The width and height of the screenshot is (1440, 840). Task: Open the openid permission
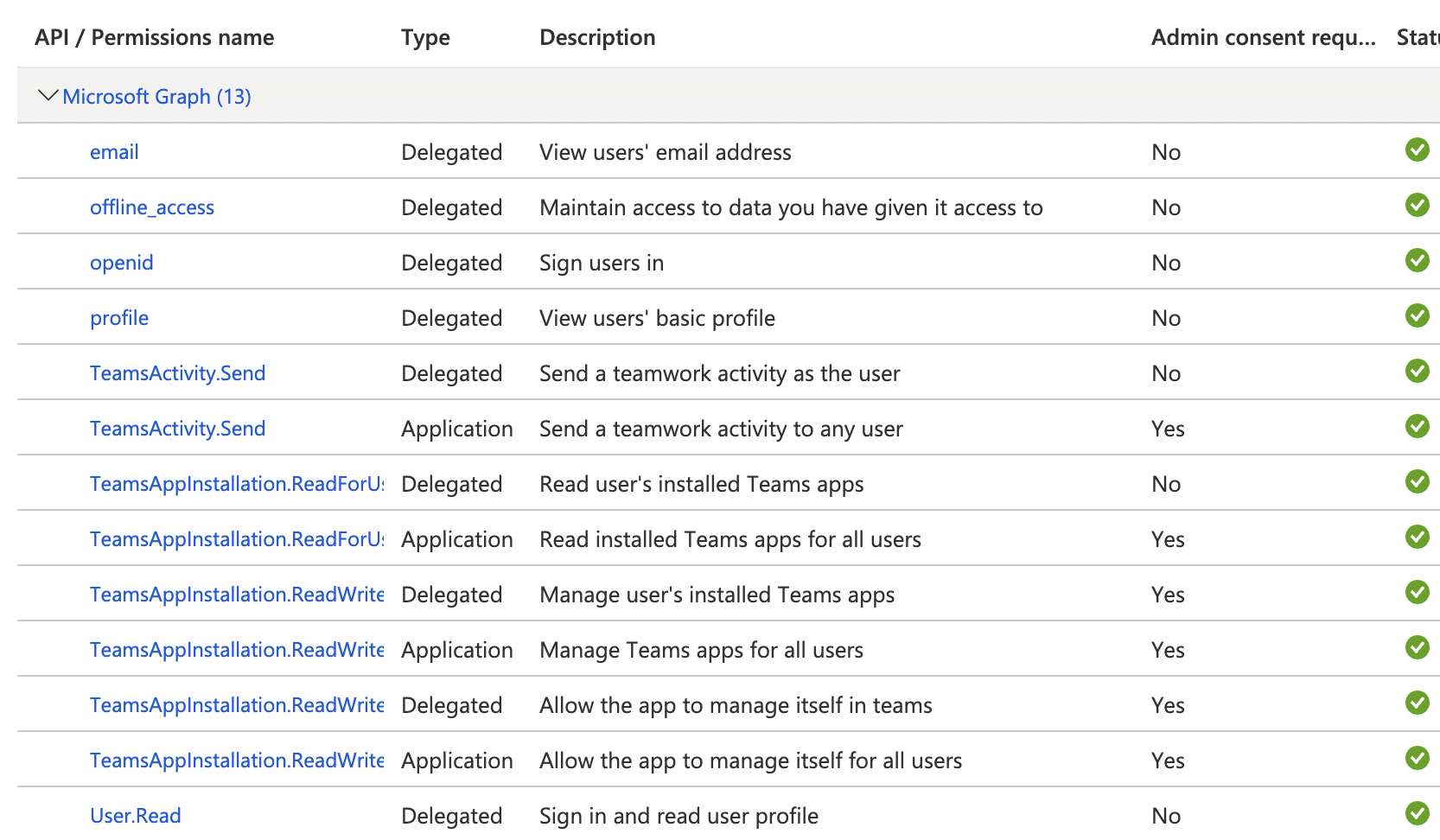[122, 263]
